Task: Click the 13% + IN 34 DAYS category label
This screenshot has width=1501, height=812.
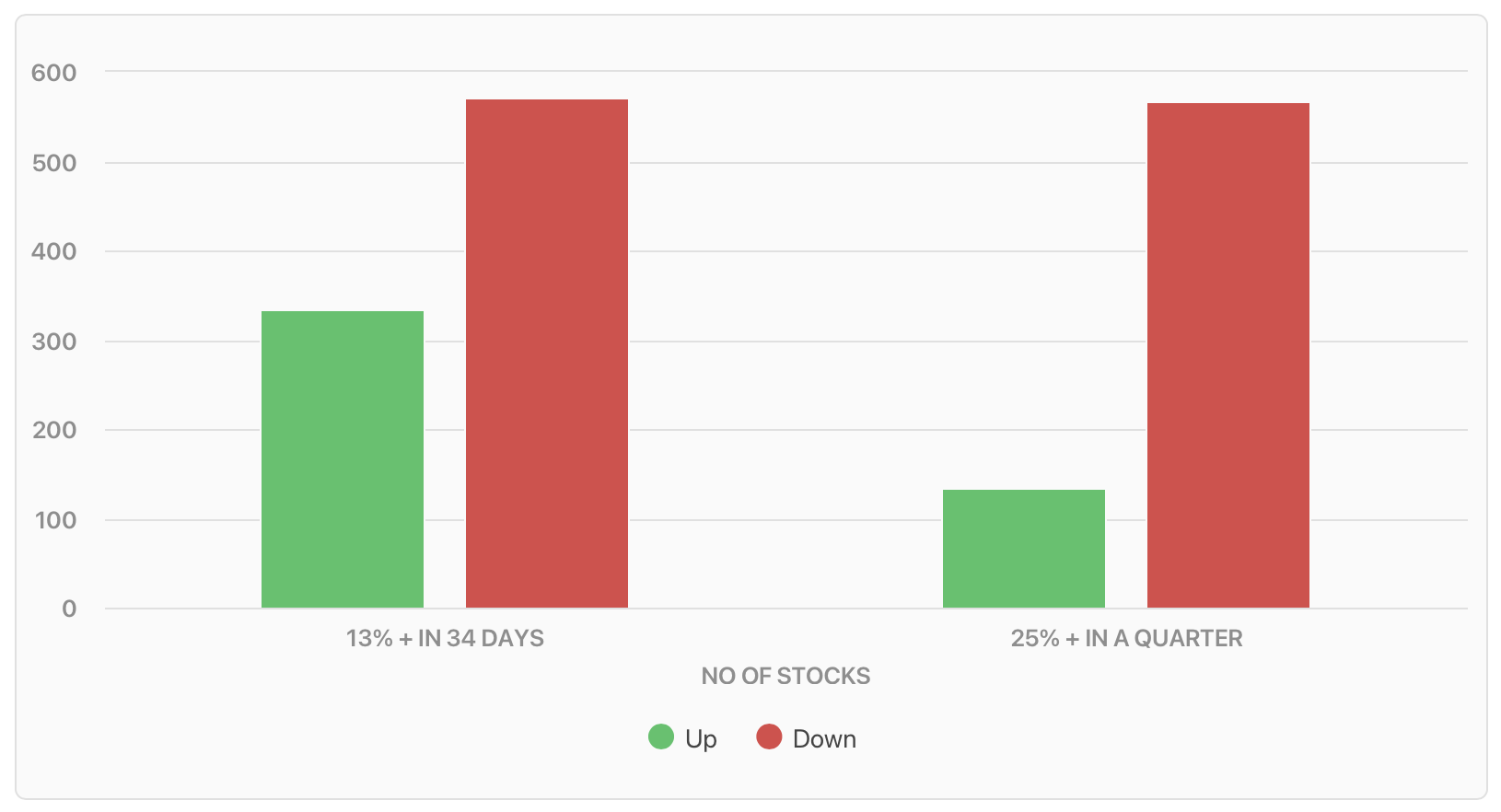Action: click(x=445, y=638)
